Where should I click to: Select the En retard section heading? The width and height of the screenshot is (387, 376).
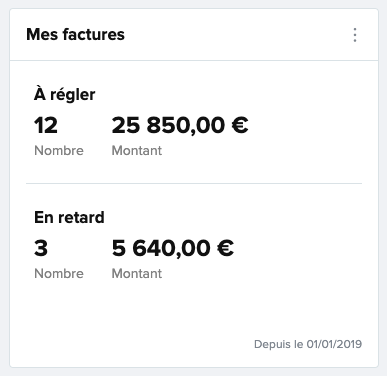[x=69, y=217]
